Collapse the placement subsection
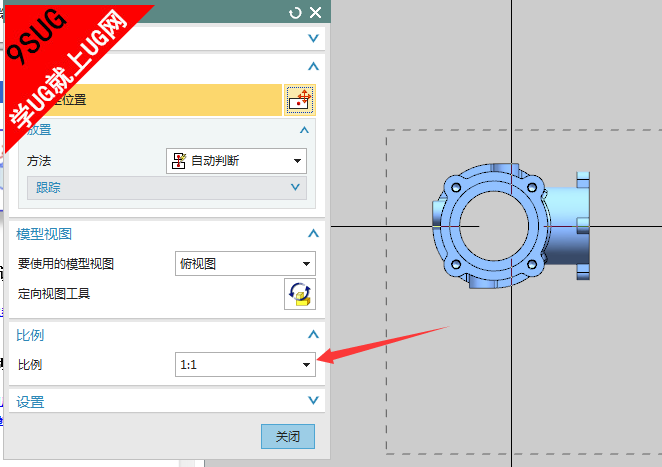The height and width of the screenshot is (467, 662). pyautogui.click(x=304, y=130)
